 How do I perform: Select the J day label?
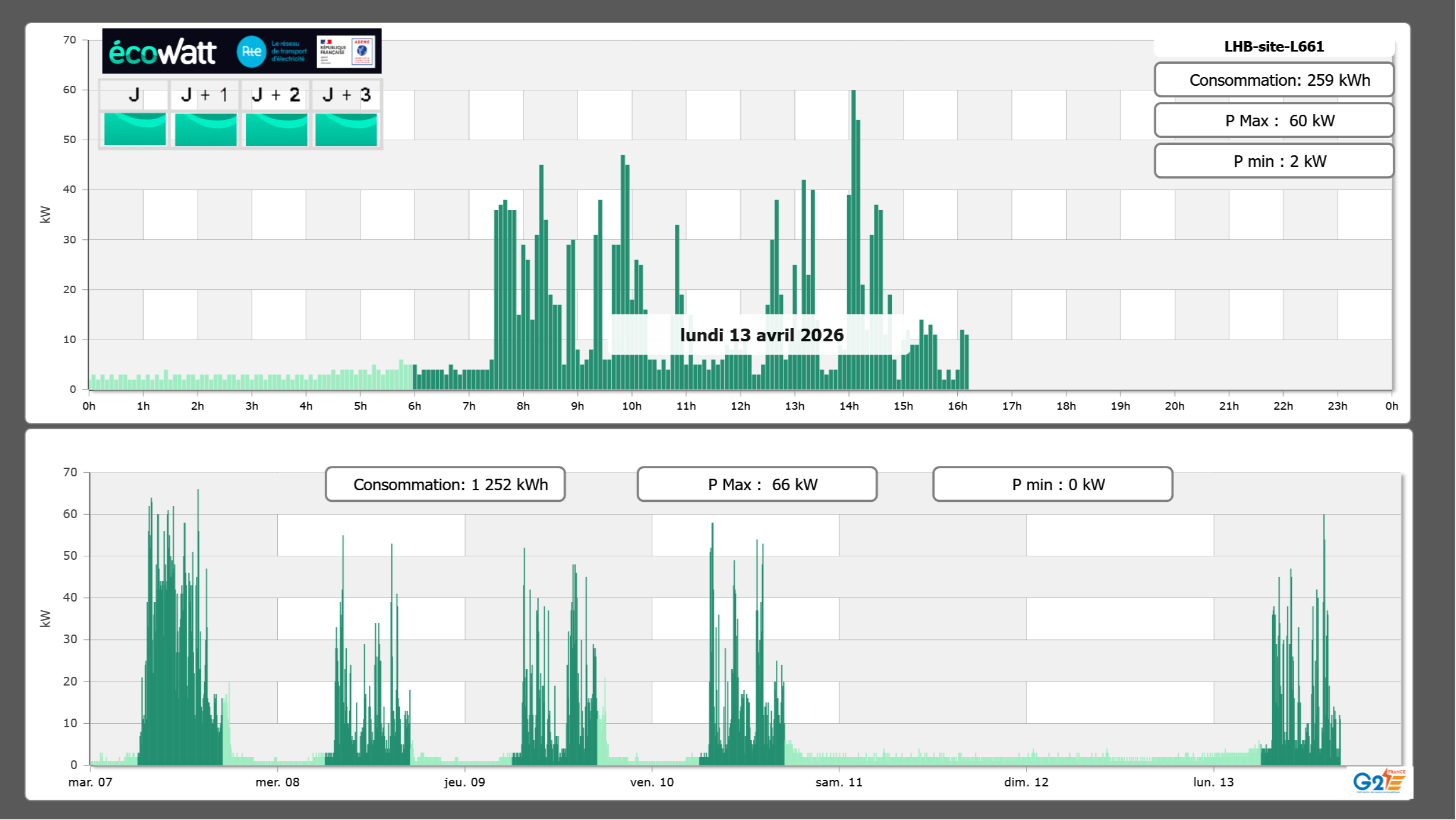point(134,95)
